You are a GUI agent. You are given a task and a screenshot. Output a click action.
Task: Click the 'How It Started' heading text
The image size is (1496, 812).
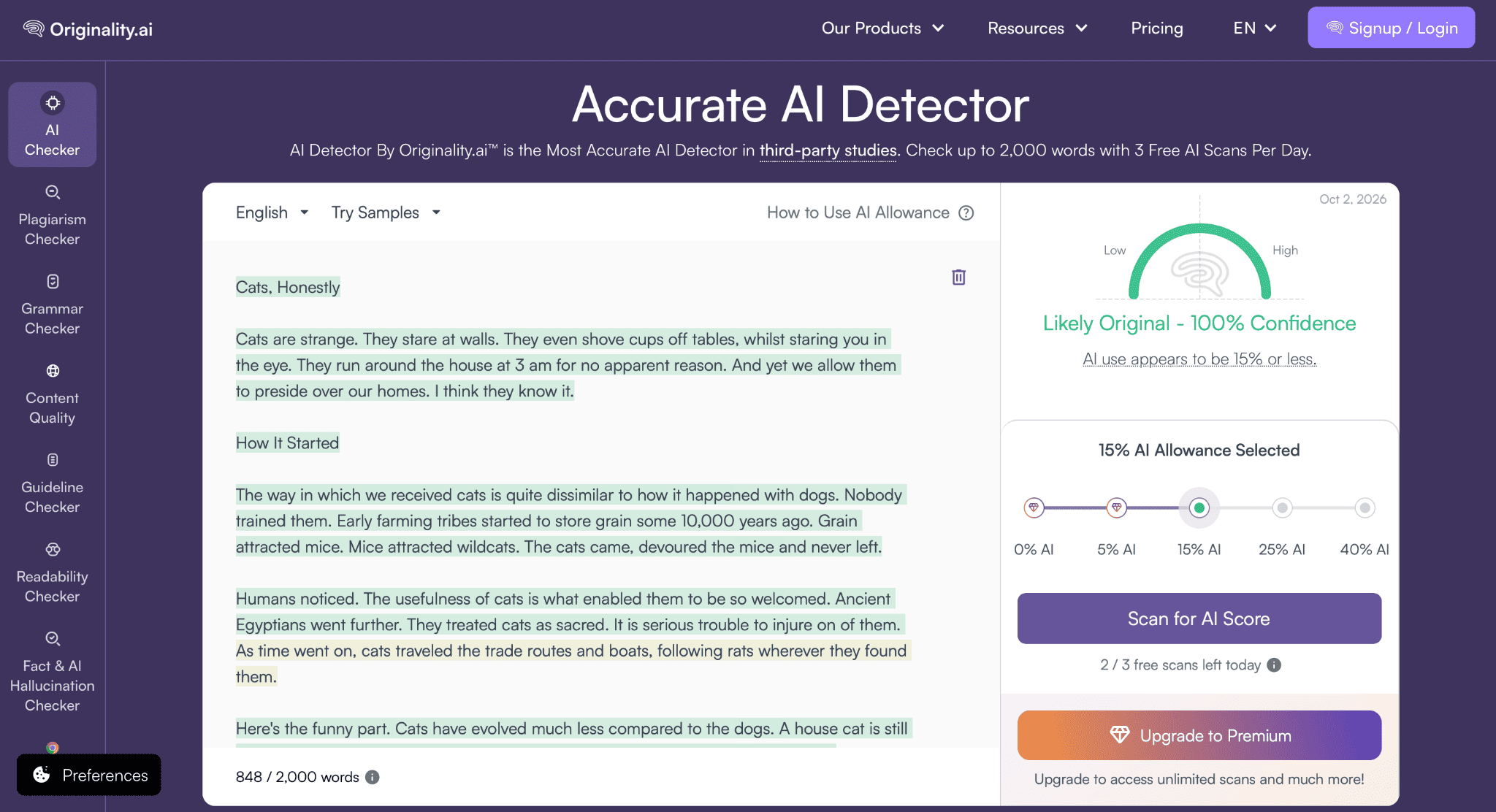point(287,443)
